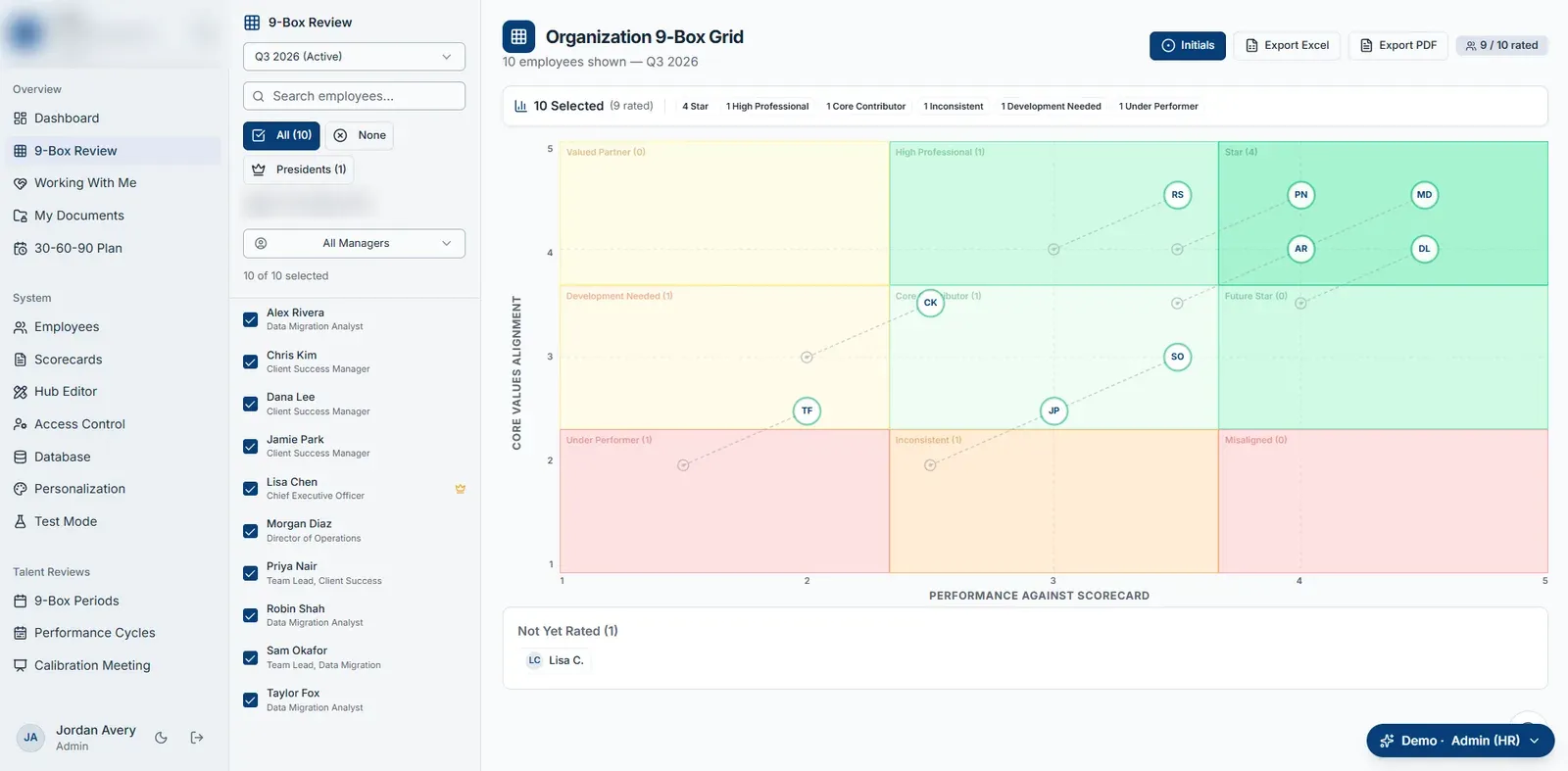The height and width of the screenshot is (771, 1568).
Task: Click the Performance Cycles icon
Action: pyautogui.click(x=20, y=633)
